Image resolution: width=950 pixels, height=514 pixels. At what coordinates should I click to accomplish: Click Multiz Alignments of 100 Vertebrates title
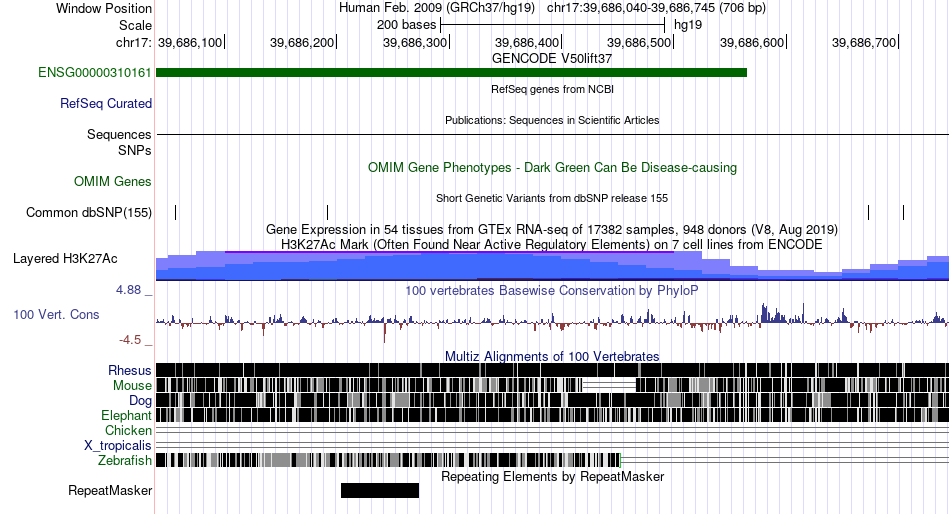552,356
